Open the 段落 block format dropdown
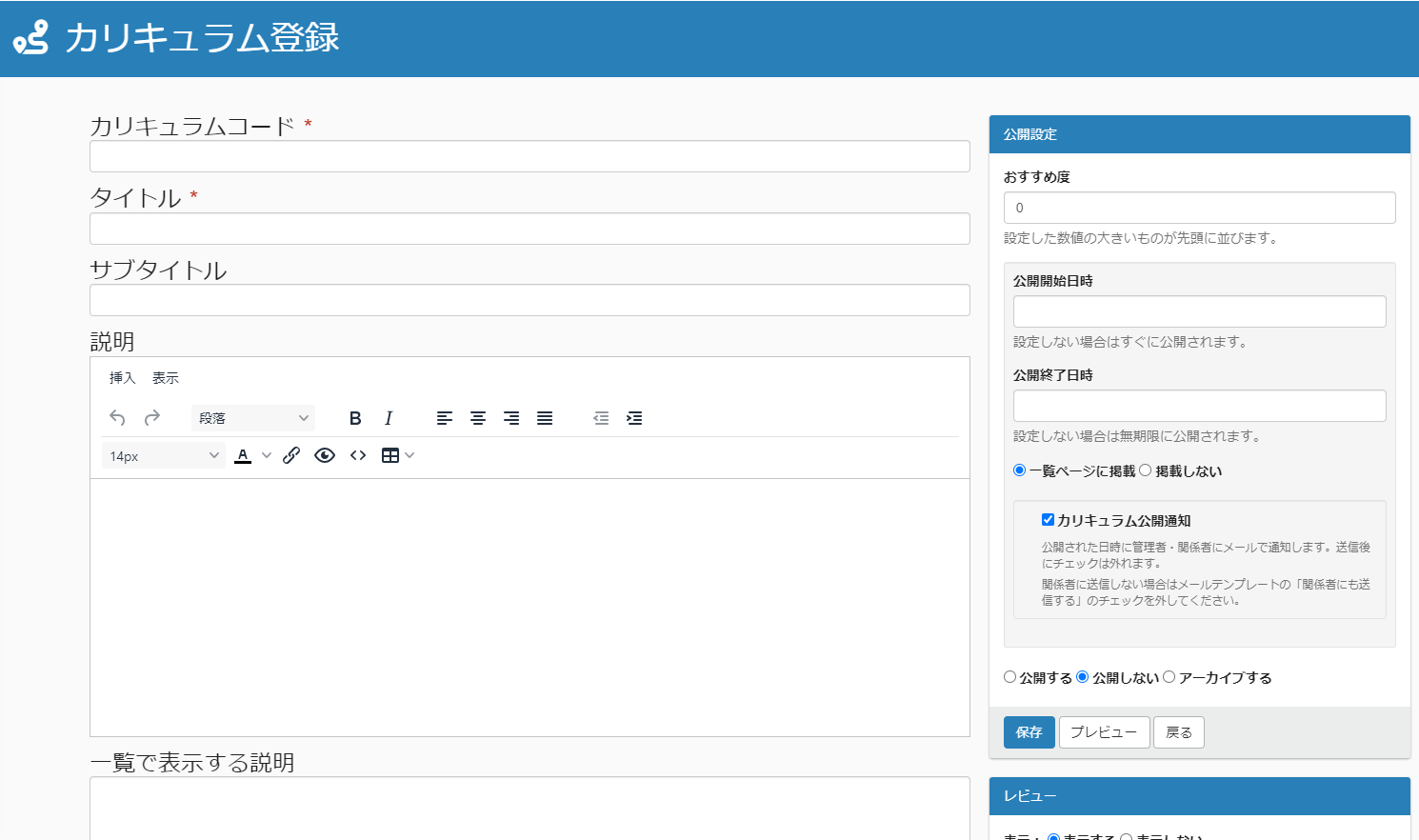 (x=253, y=418)
